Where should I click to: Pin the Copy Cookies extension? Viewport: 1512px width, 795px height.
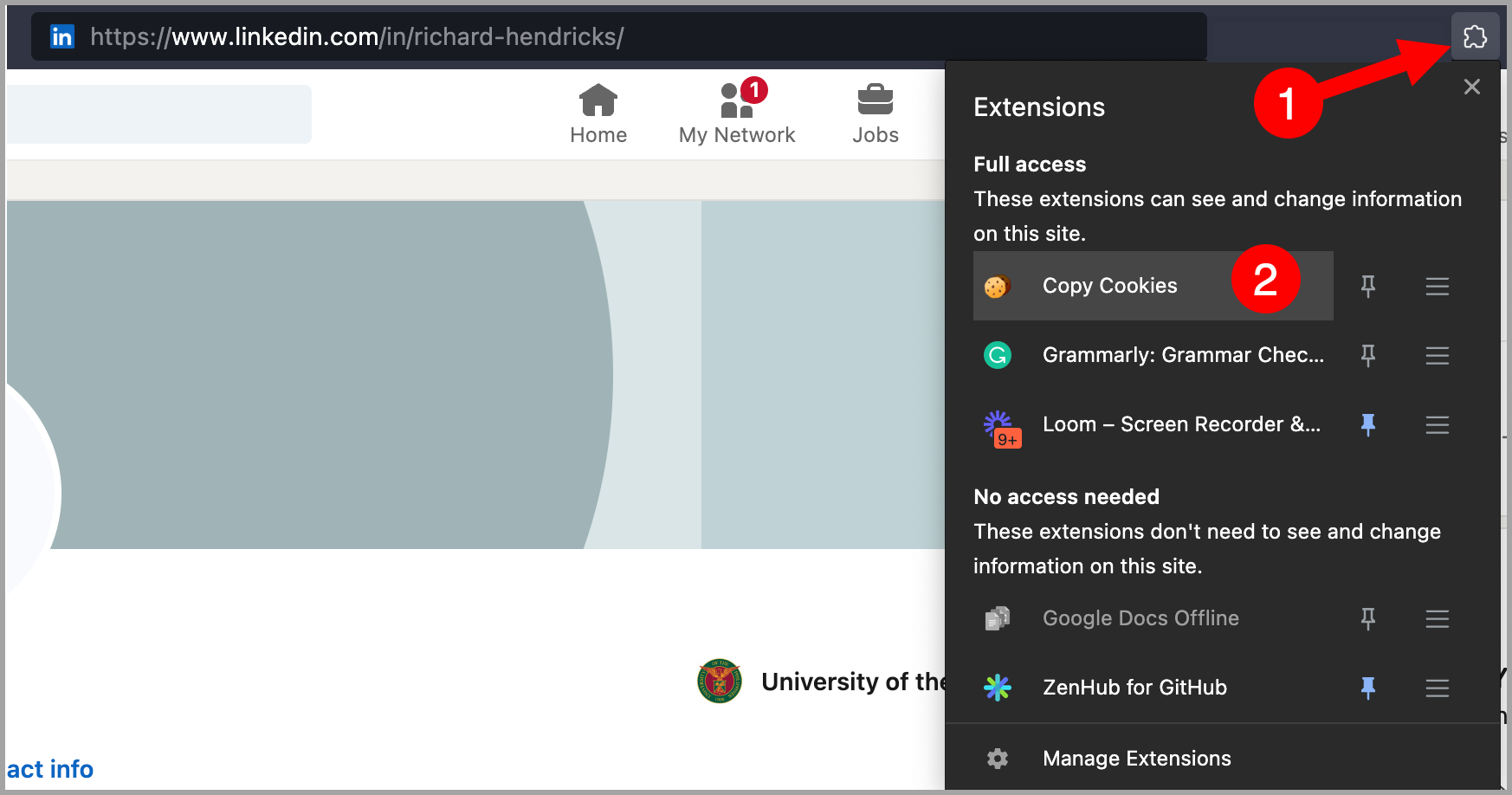1368,286
